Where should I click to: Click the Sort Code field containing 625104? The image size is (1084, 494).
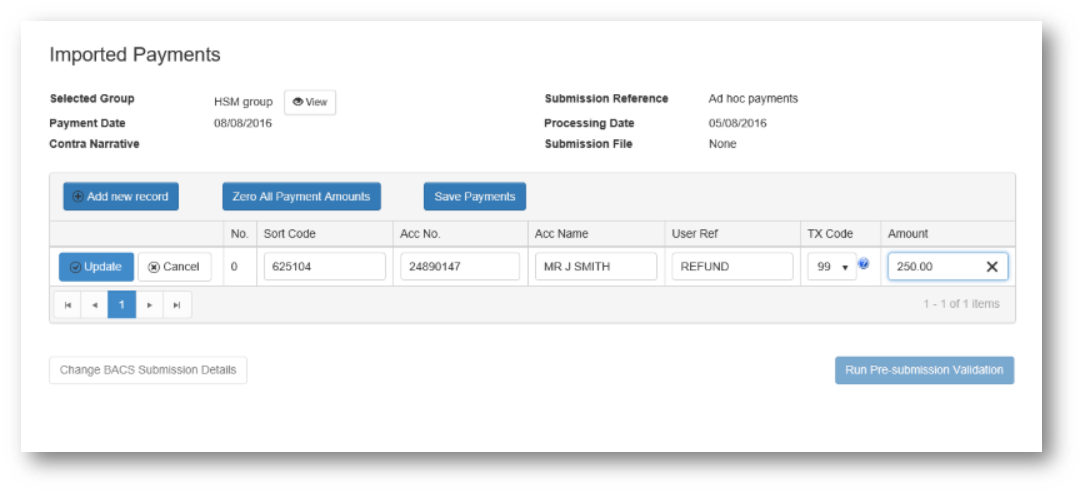click(x=324, y=267)
